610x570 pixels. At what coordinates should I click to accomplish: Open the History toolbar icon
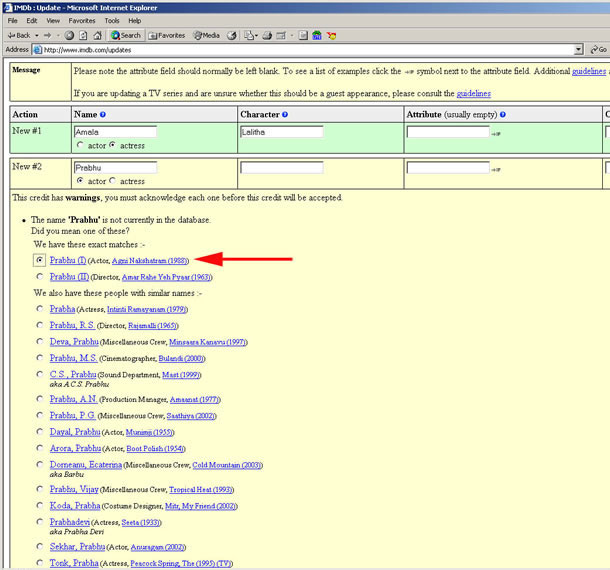point(232,35)
